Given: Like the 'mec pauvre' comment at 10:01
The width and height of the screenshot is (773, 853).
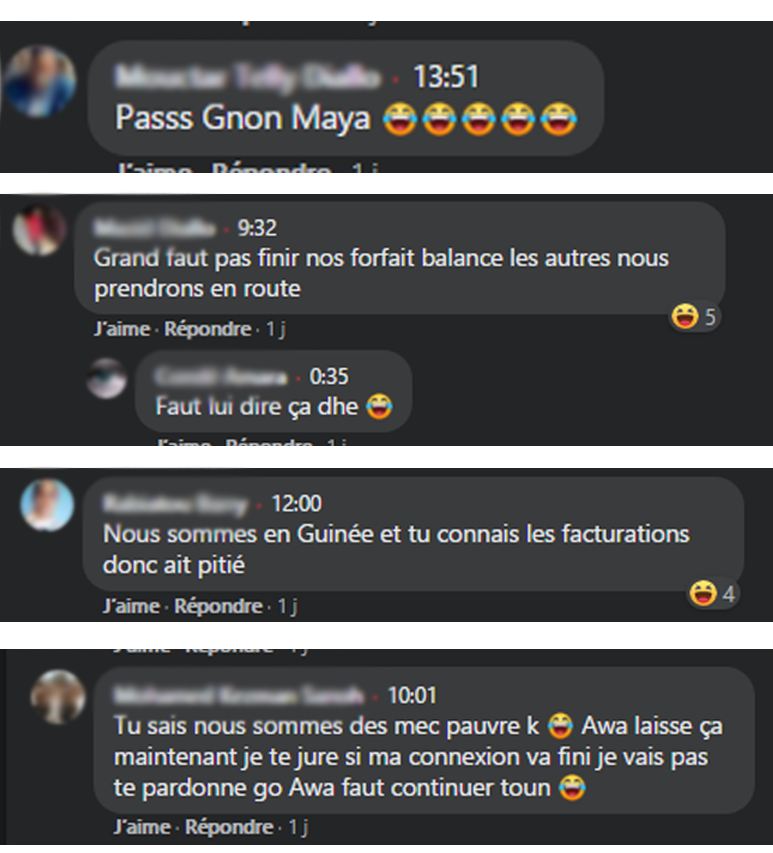Looking at the screenshot, I should pos(142,827).
